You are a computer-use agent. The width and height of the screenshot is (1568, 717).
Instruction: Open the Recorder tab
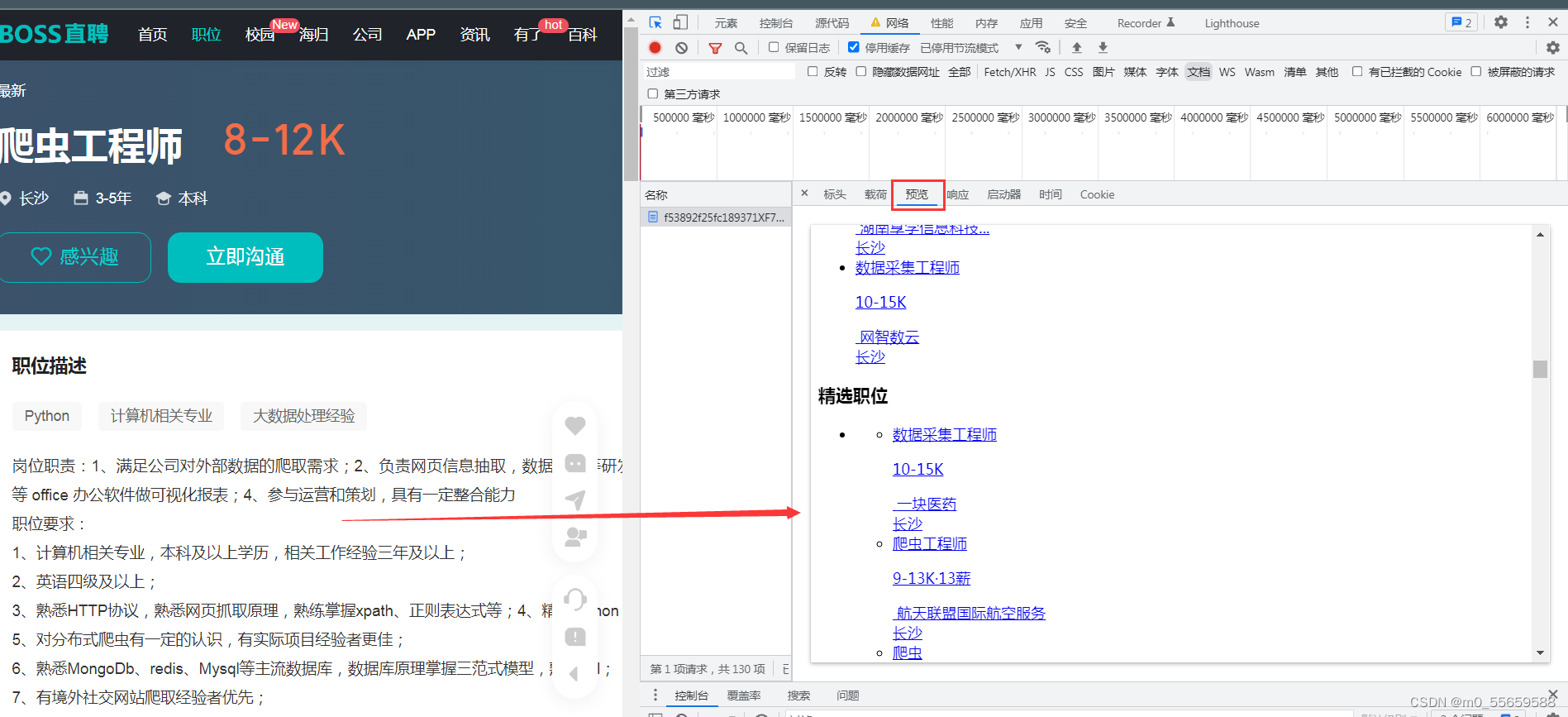[1146, 23]
